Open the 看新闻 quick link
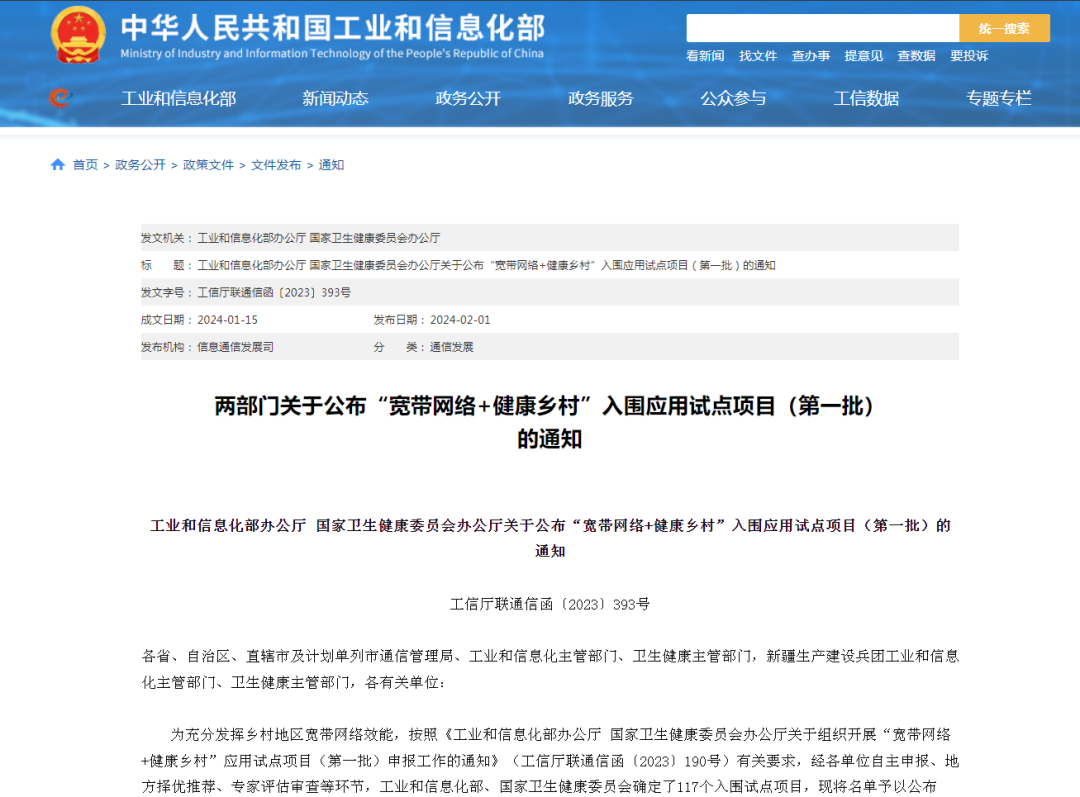The width and height of the screenshot is (1080, 797). pos(704,56)
